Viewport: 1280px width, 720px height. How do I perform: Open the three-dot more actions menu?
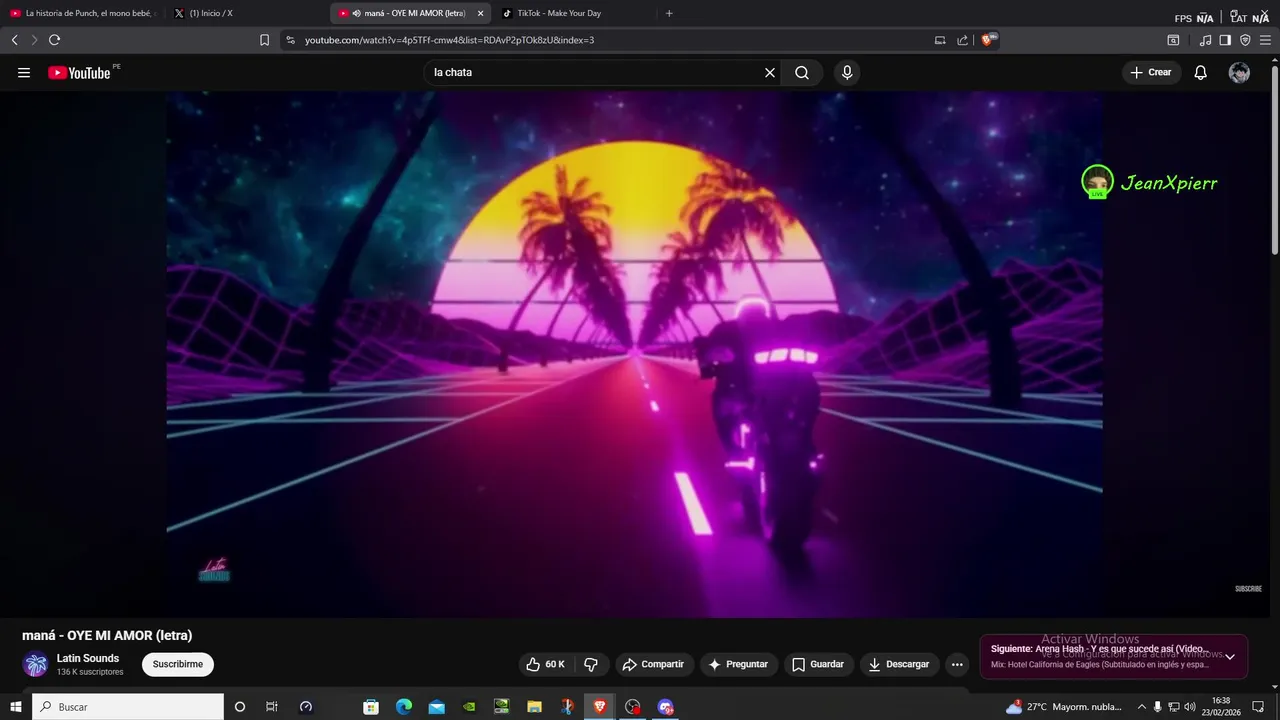pos(957,664)
